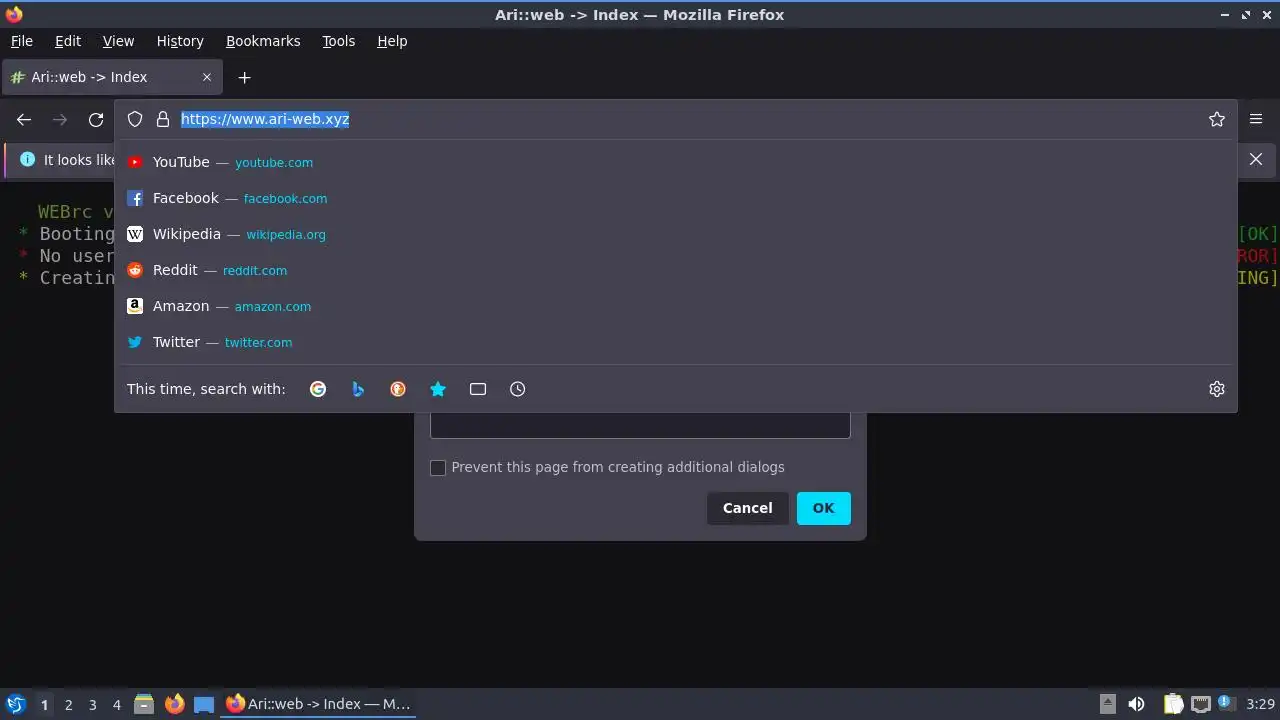This screenshot has height=720, width=1280.
Task: Switch to workspace 2 in taskbar
Action: point(68,704)
